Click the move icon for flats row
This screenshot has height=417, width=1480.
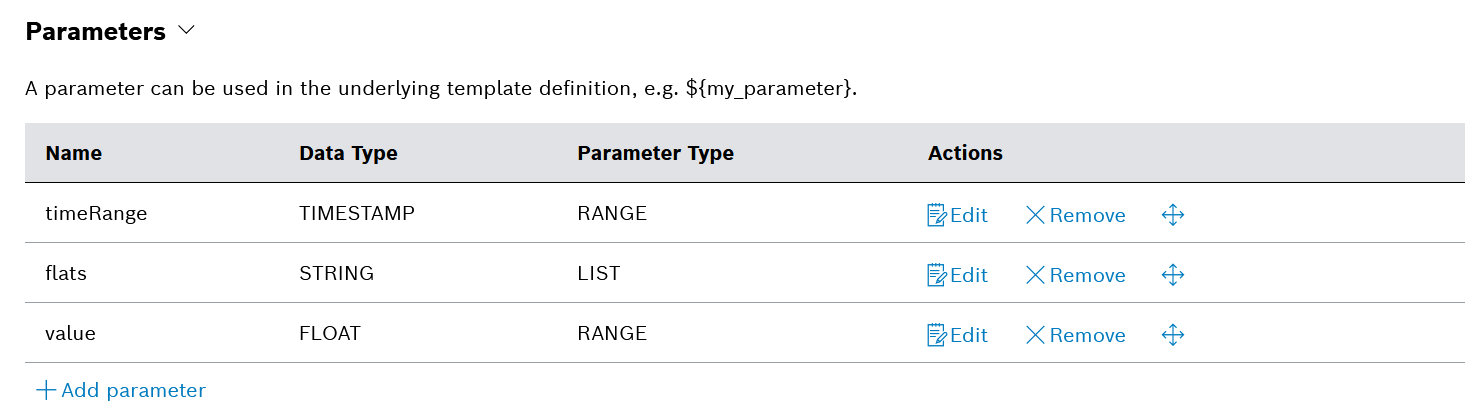[x=1173, y=275]
